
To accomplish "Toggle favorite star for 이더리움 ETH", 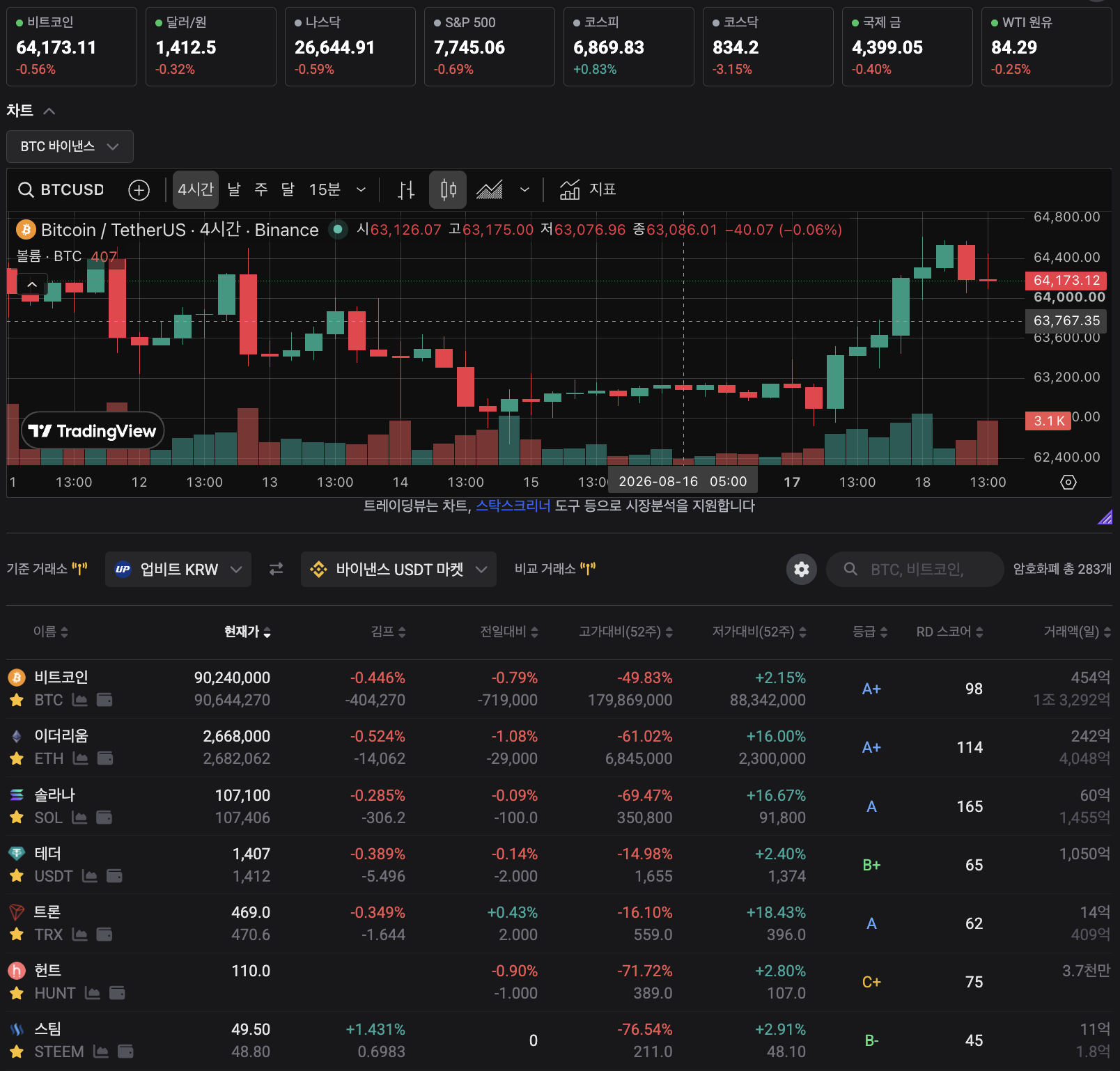I will [x=17, y=758].
